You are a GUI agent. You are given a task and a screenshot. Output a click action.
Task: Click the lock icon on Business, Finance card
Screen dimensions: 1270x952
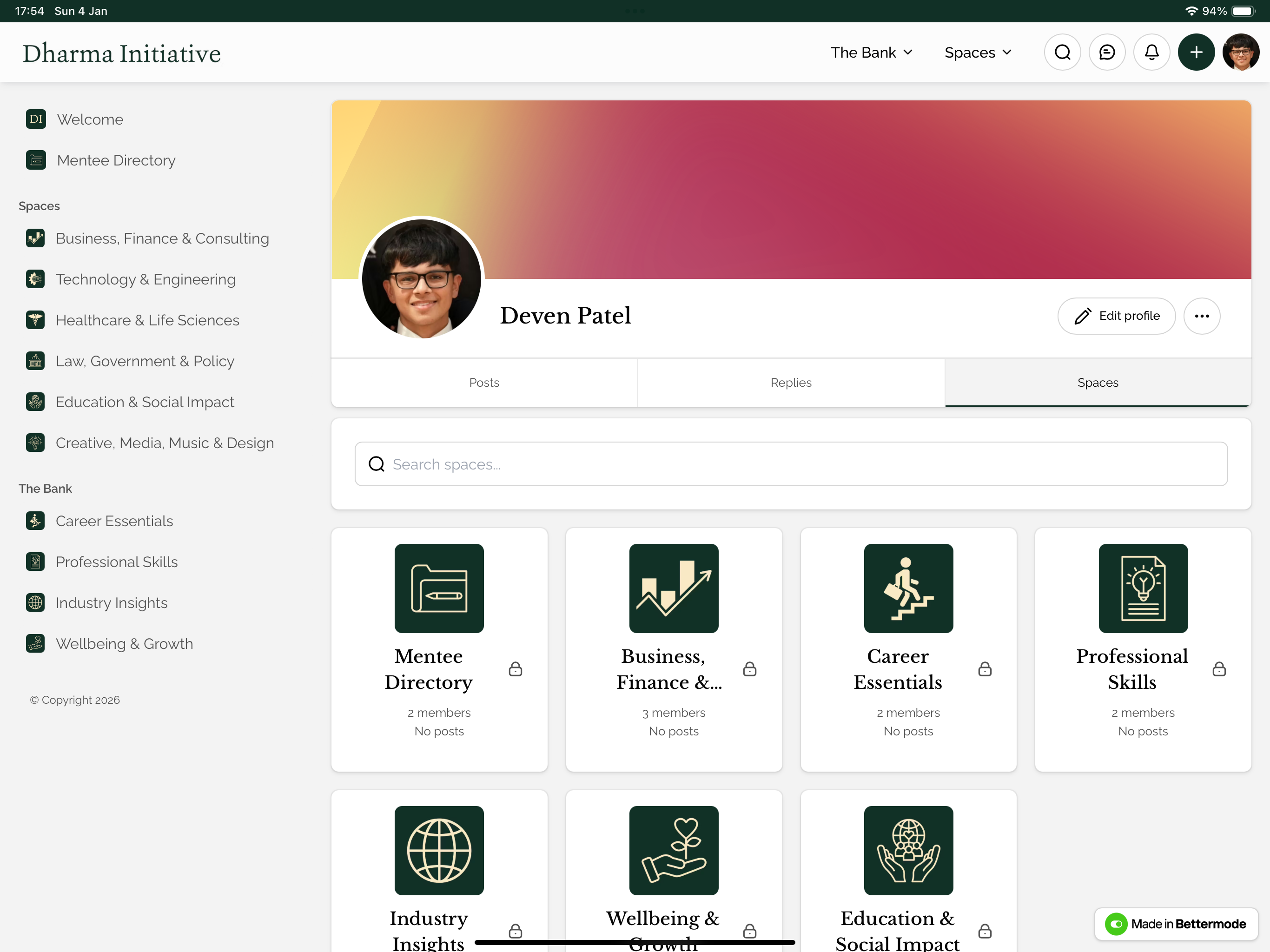749,669
